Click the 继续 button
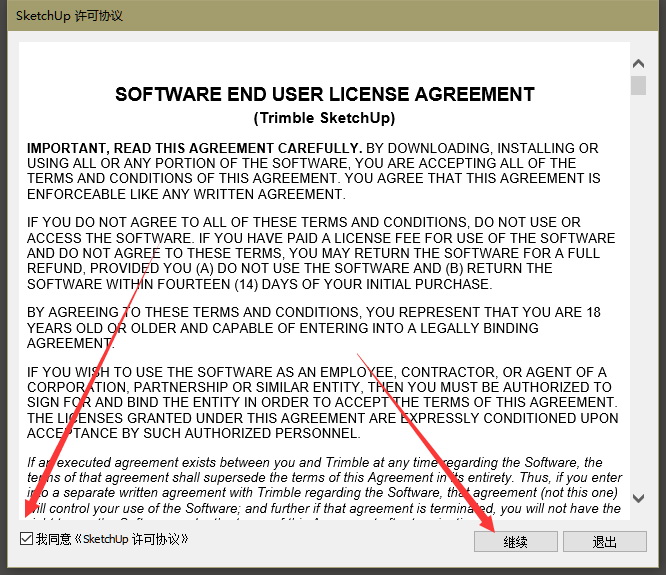Screen dimensions: 666x575 click(x=516, y=541)
